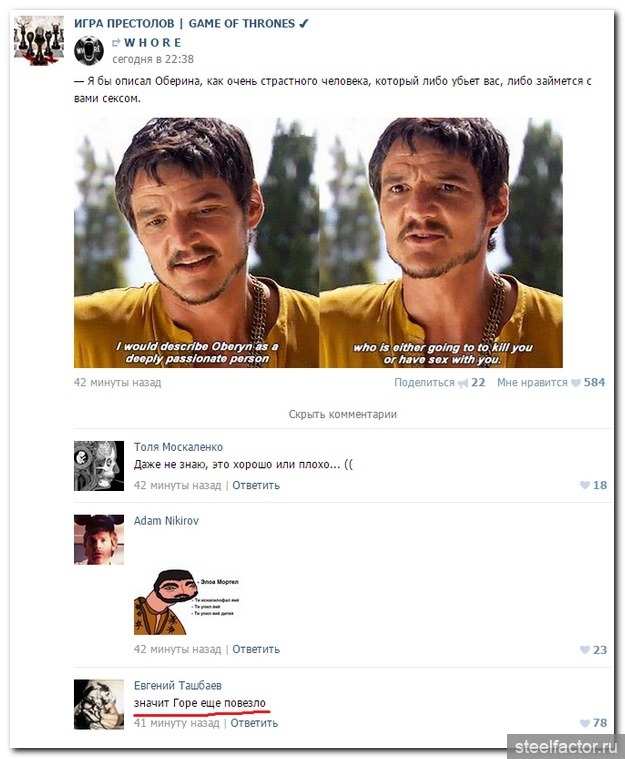Open Толя Москаленко's profile name
Viewport: 625px width, 759px height.
pos(178,447)
